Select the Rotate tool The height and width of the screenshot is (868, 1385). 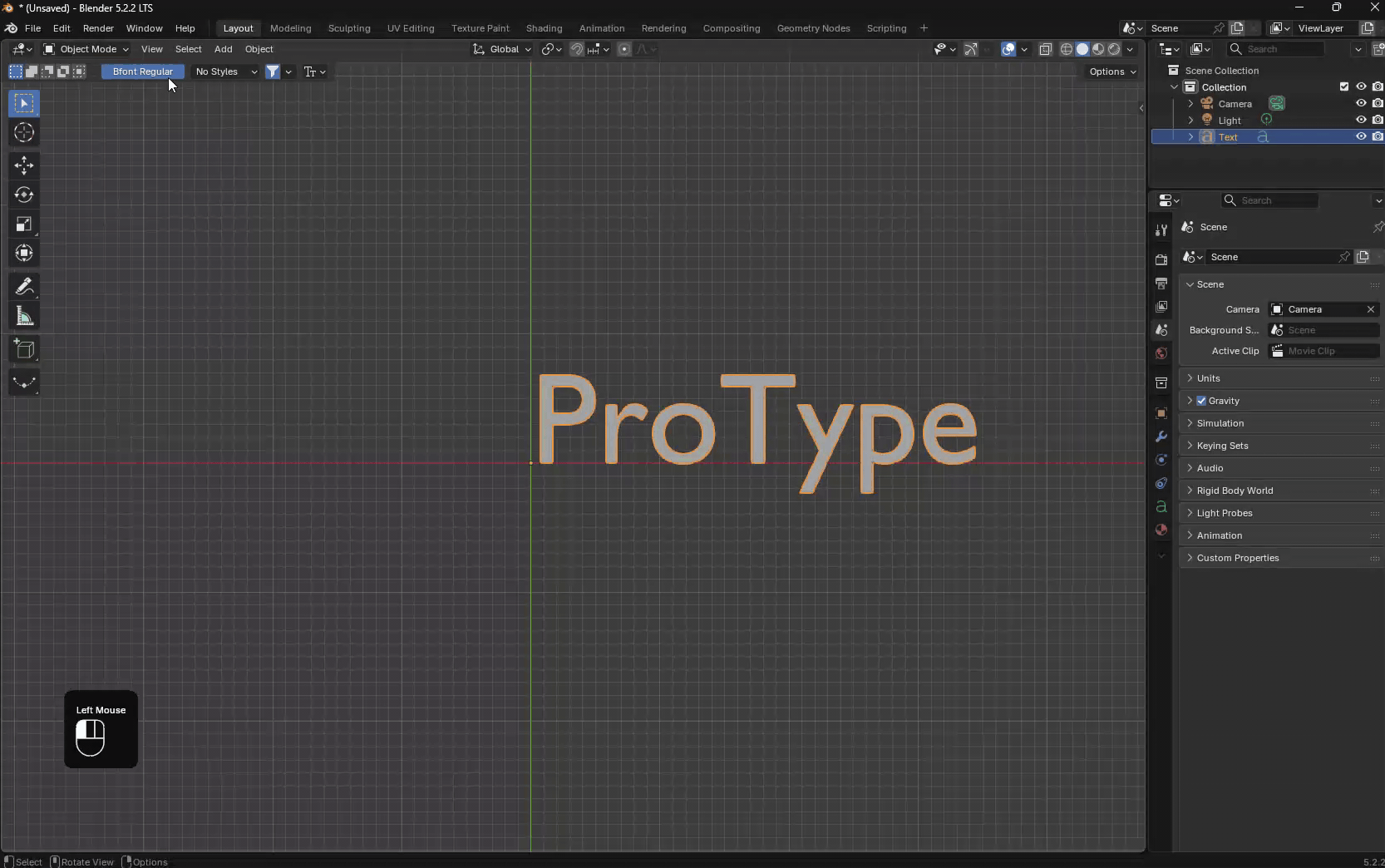click(24, 195)
